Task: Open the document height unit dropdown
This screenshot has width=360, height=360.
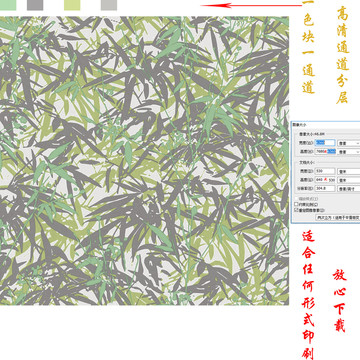Action: (349, 180)
